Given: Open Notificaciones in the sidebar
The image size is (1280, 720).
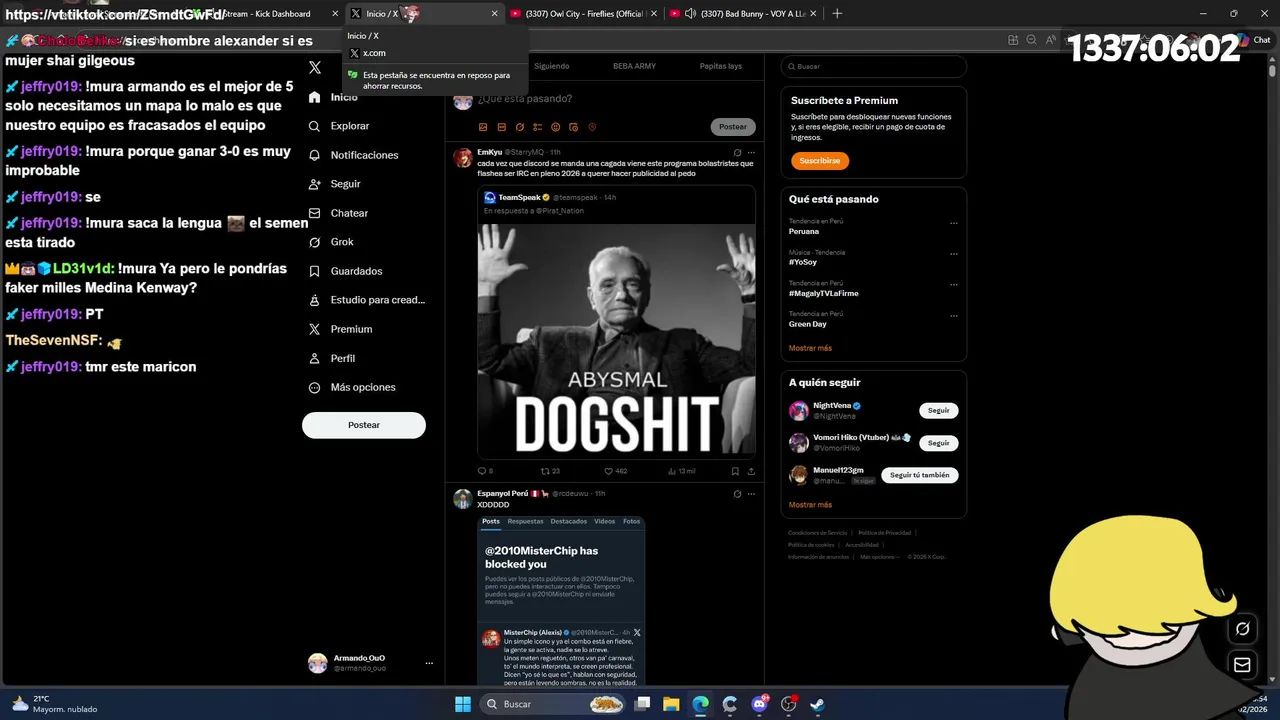Looking at the screenshot, I should coord(353,155).
